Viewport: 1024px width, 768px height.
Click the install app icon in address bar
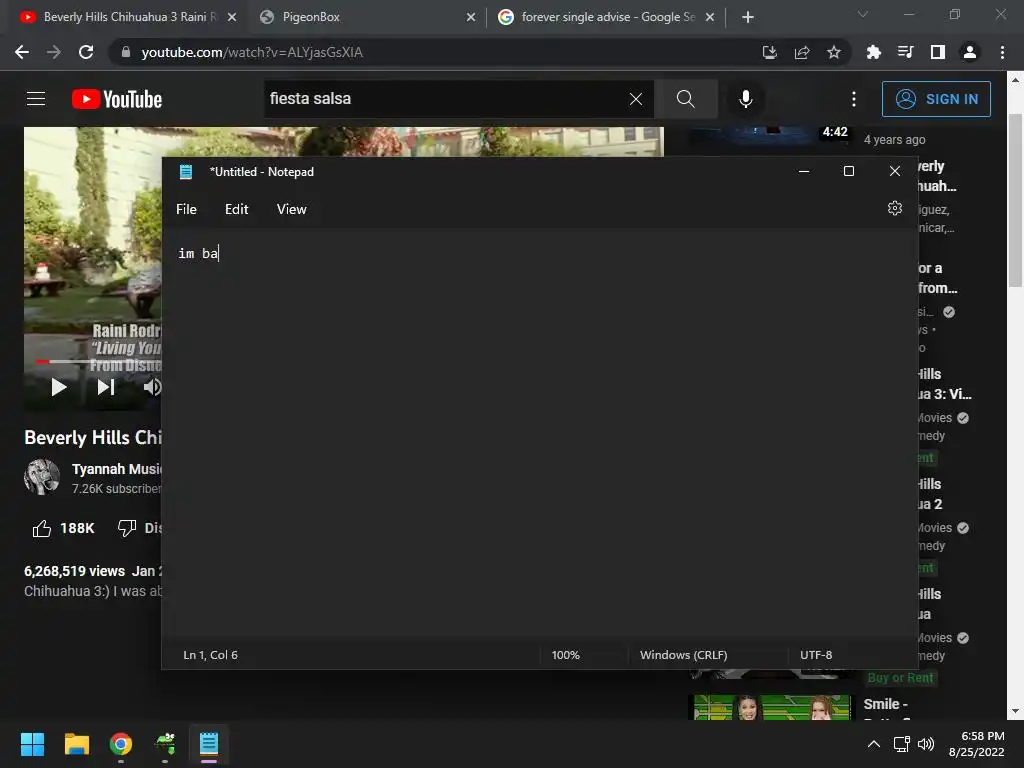(769, 52)
